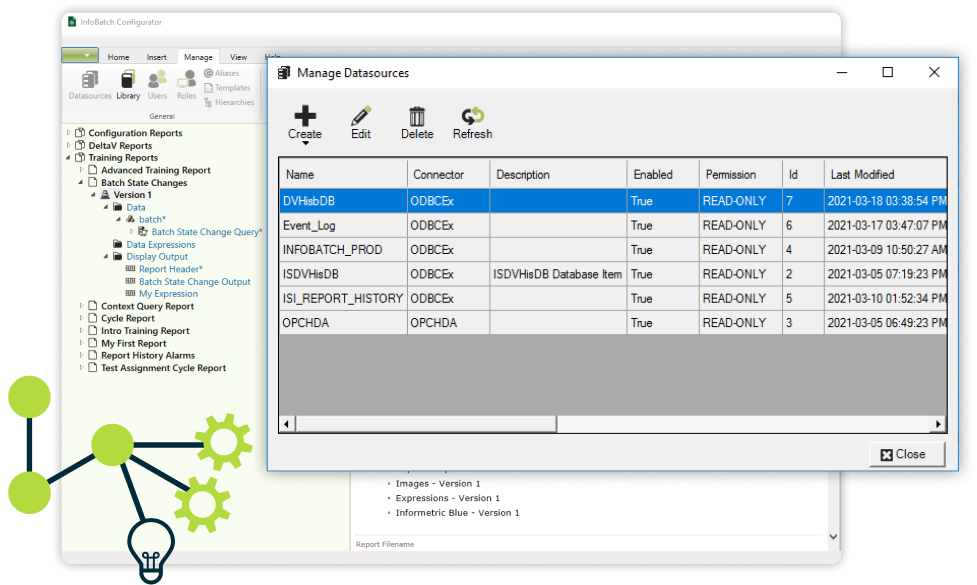Expand the Configuration Reports tree node
The image size is (977, 585).
[69, 133]
